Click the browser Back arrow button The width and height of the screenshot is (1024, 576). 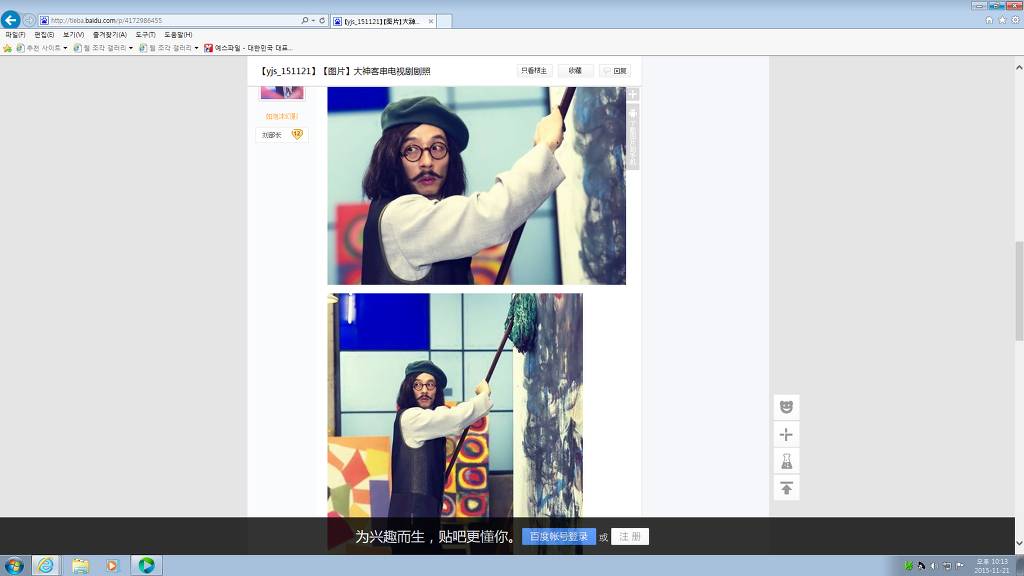[11, 20]
